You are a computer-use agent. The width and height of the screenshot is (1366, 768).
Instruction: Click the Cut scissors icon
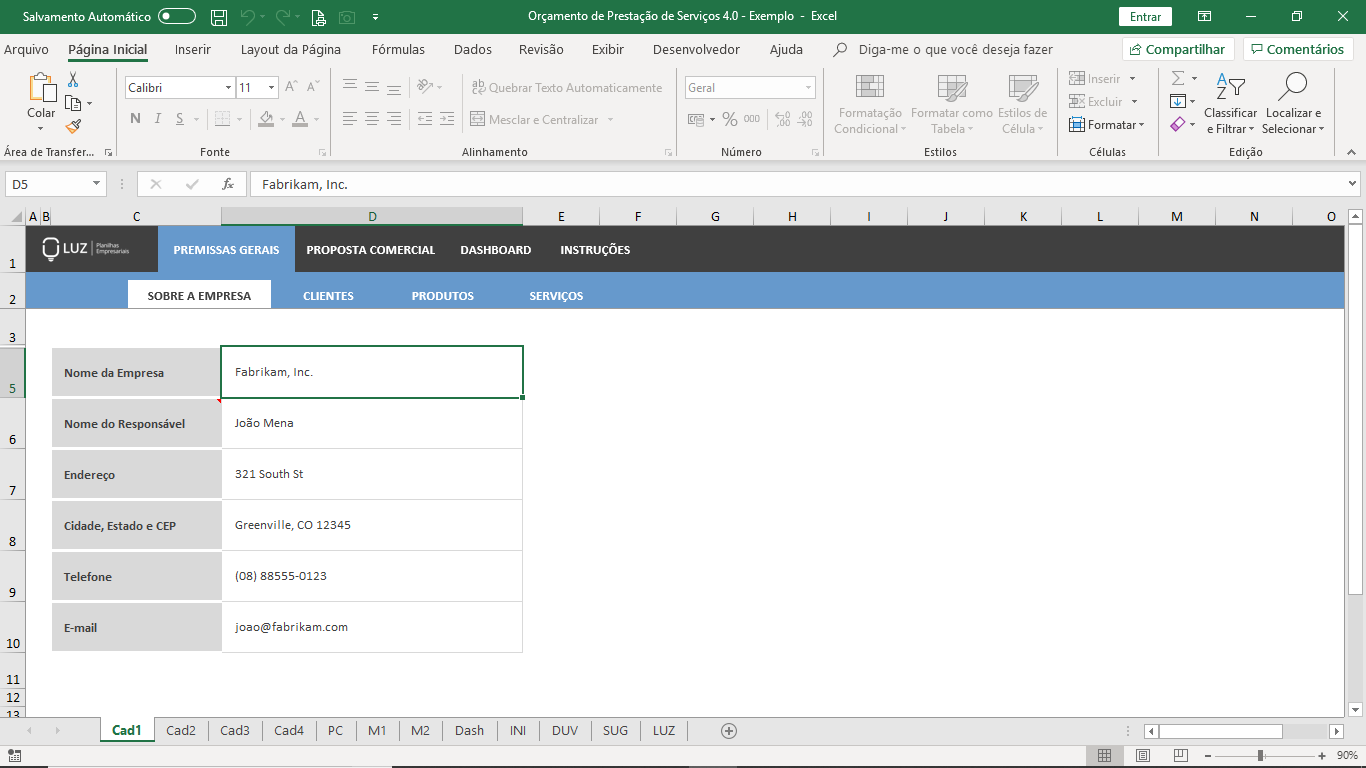coord(73,80)
